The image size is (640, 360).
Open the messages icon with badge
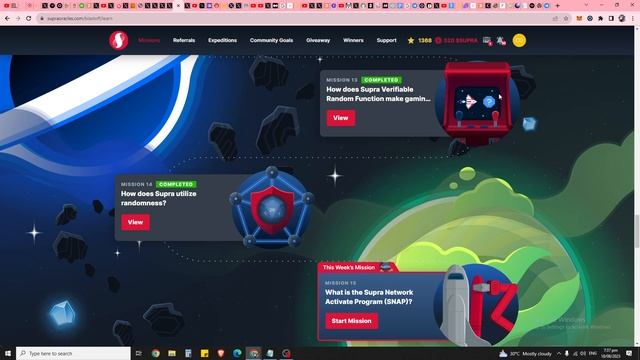[487, 41]
